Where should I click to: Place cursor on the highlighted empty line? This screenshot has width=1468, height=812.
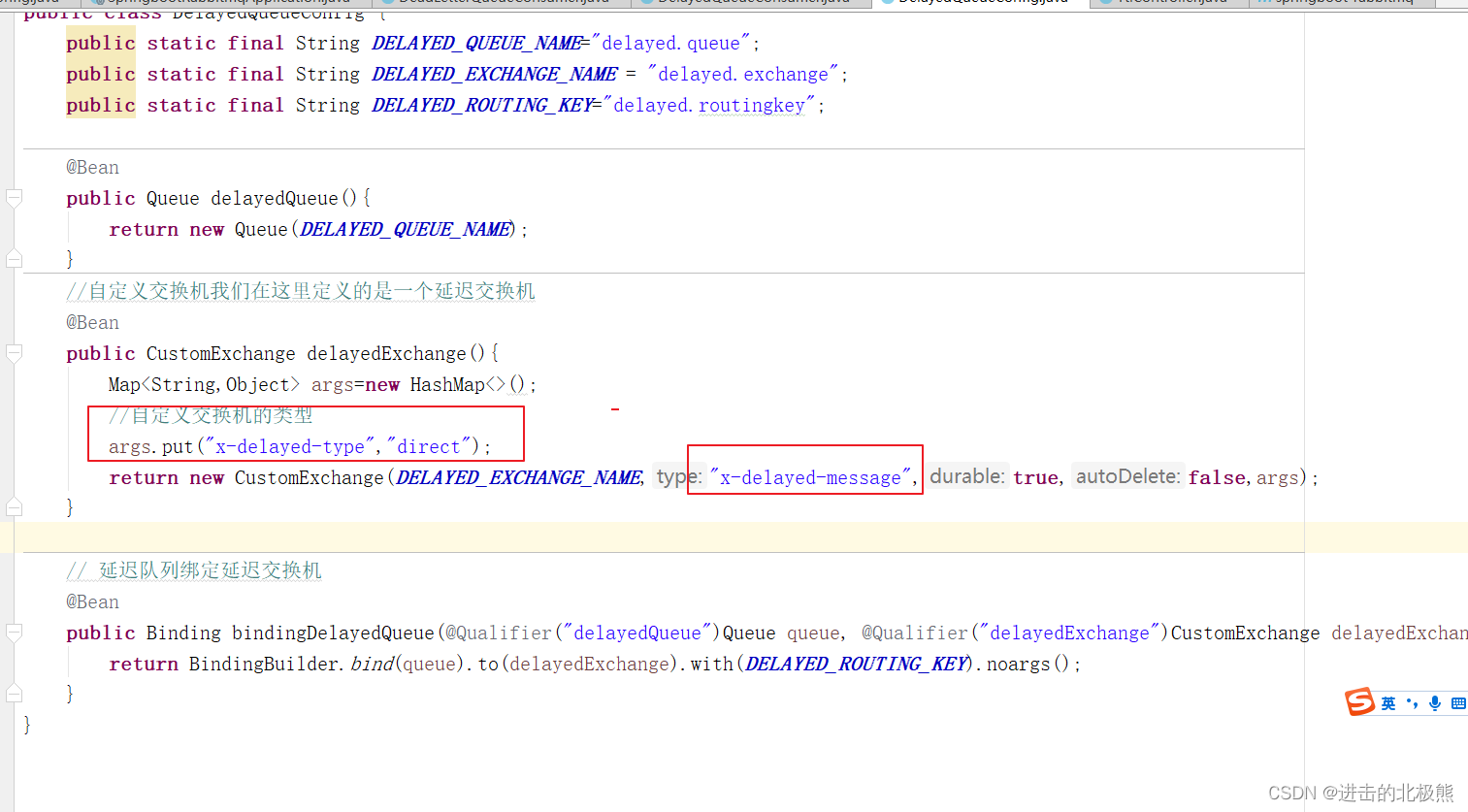[734, 536]
